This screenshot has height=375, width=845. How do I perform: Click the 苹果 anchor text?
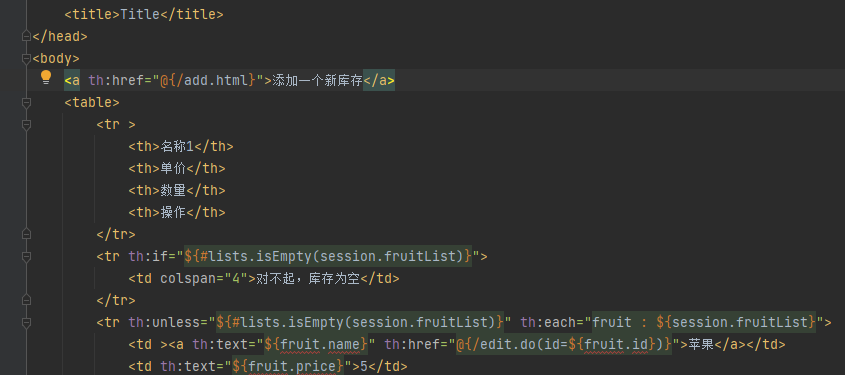tap(701, 344)
